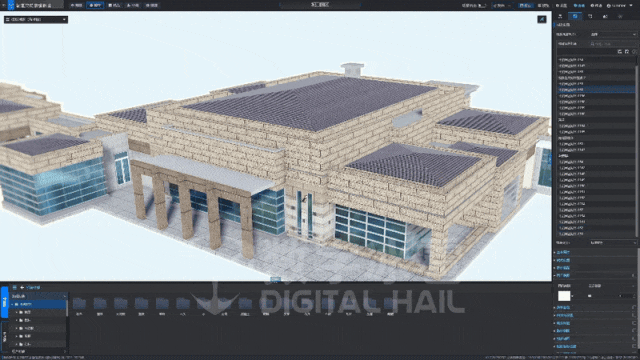Click the compass icon at the viewport's top right
The height and width of the screenshot is (360, 640).
(542, 19)
